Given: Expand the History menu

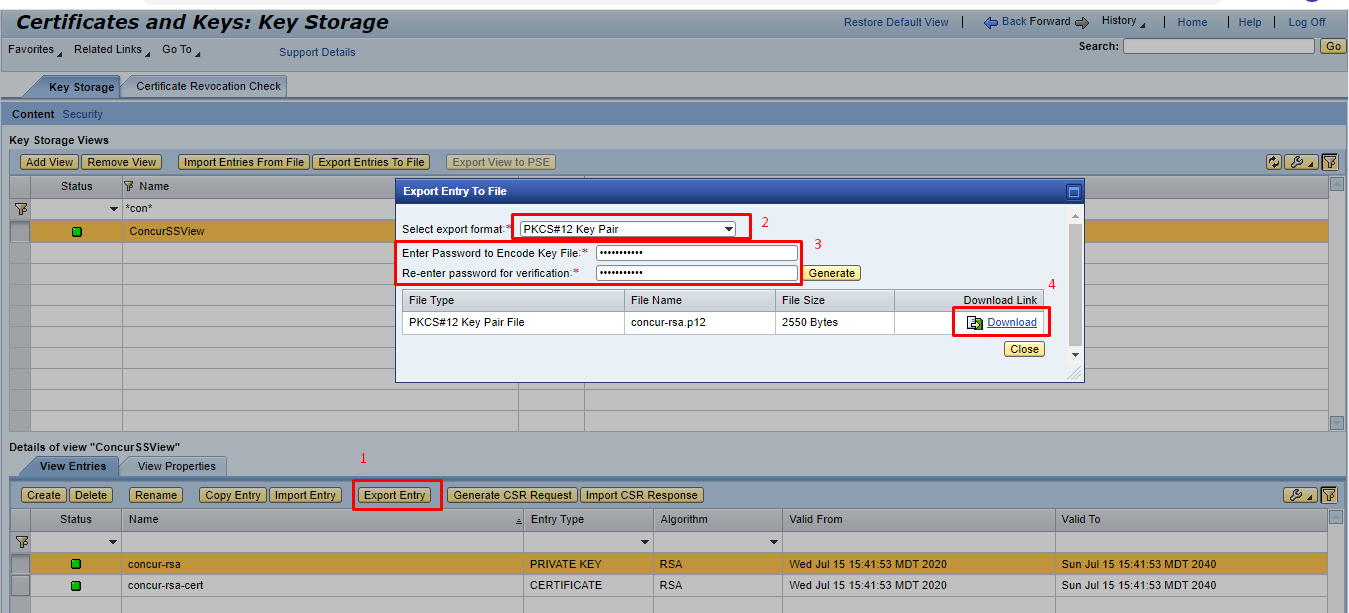Looking at the screenshot, I should [x=1123, y=21].
